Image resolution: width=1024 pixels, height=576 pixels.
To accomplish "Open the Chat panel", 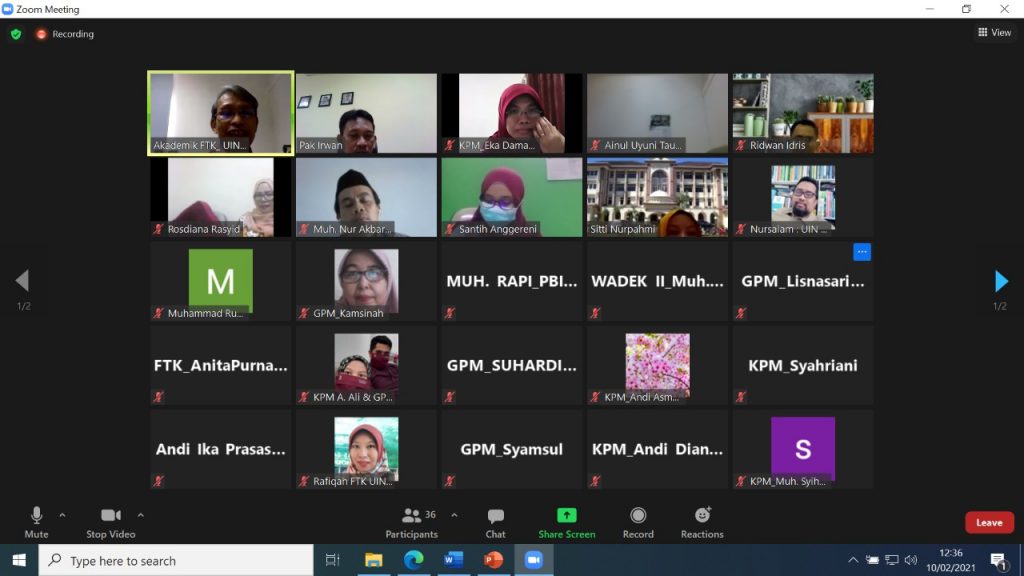I will [x=495, y=521].
